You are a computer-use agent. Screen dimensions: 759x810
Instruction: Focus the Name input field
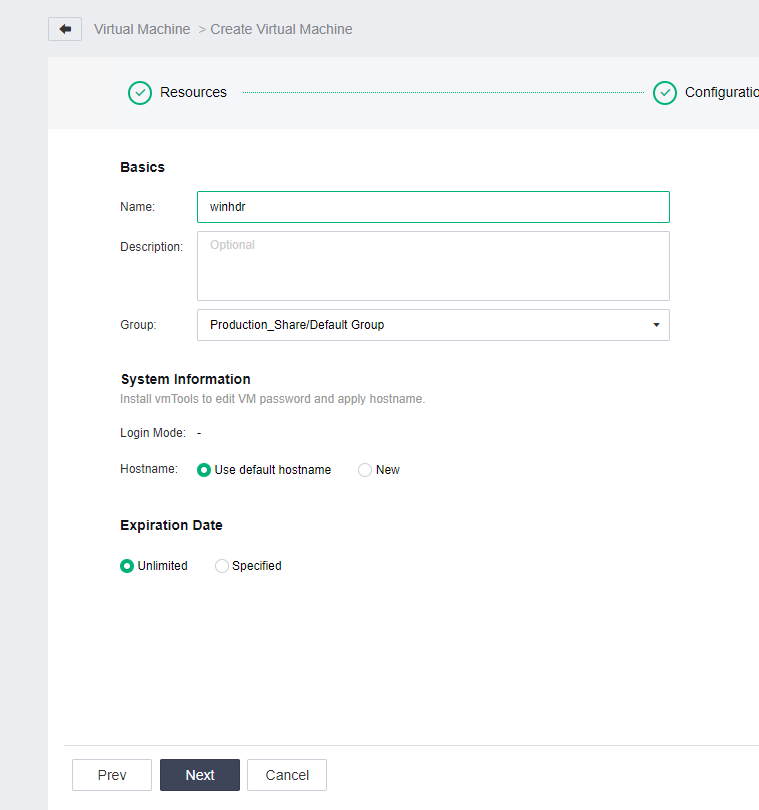click(433, 207)
